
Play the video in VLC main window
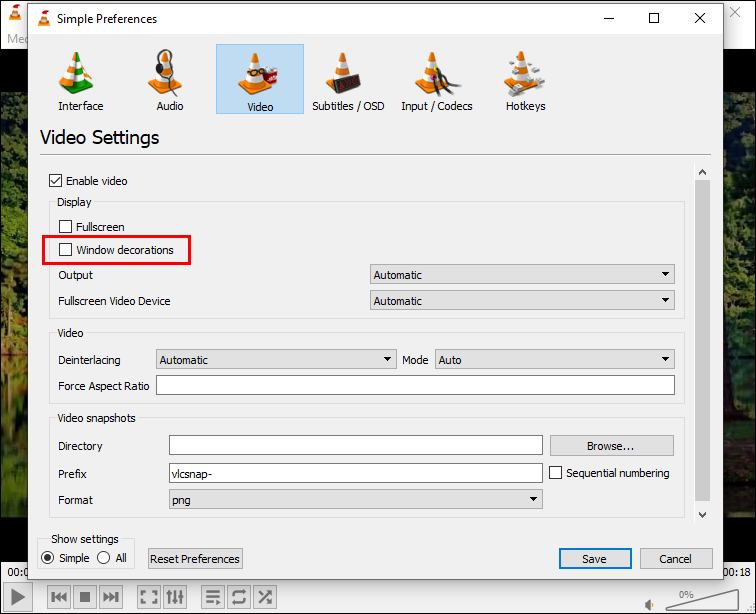[18, 597]
